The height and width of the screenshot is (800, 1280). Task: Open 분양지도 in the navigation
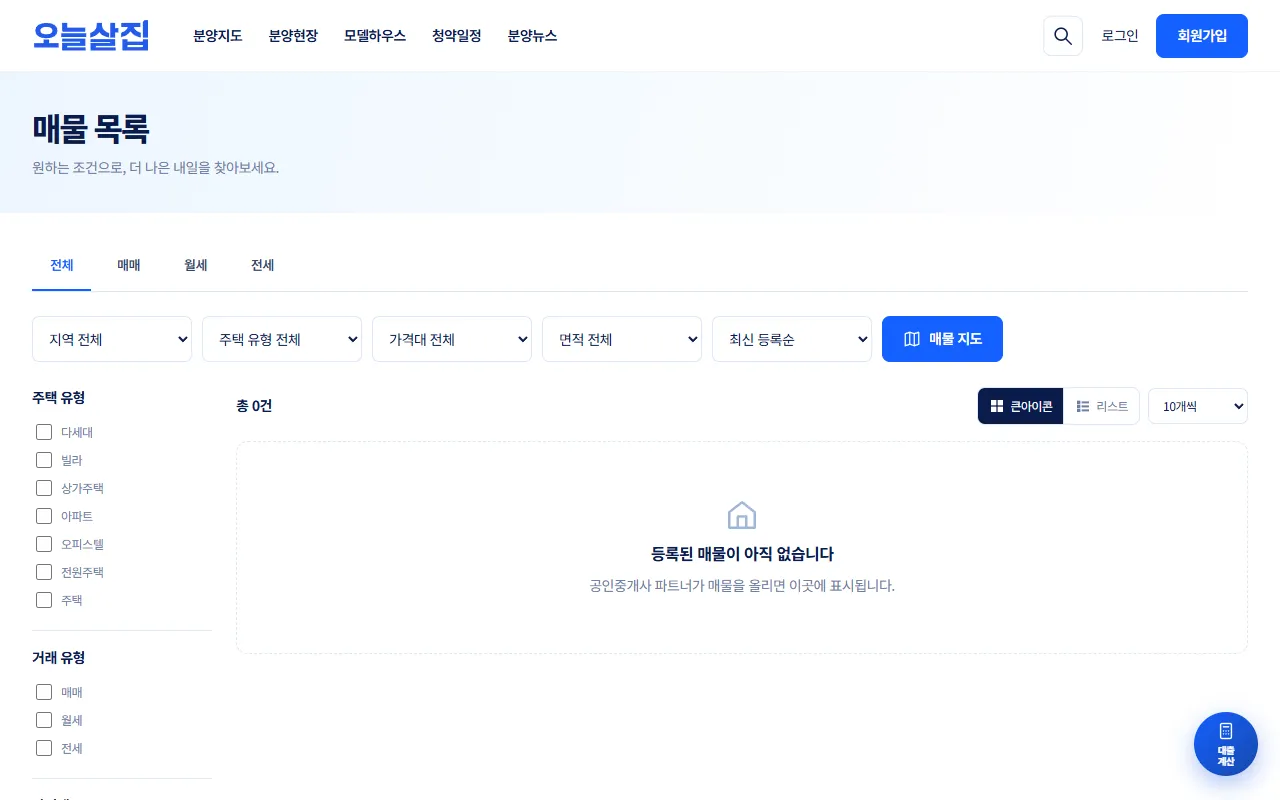point(218,36)
